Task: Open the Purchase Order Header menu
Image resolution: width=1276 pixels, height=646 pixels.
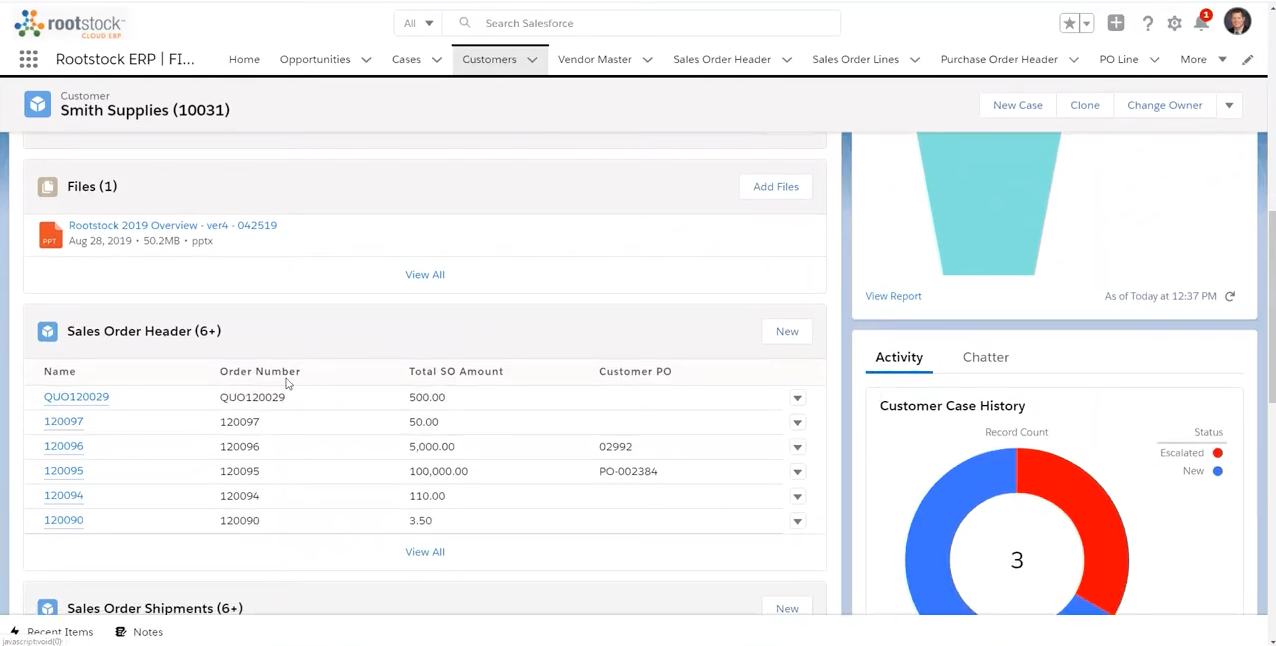Action: coord(999,59)
